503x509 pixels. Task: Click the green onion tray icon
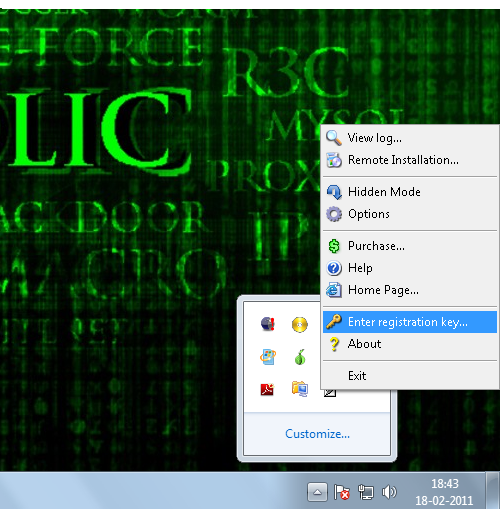pos(300,357)
